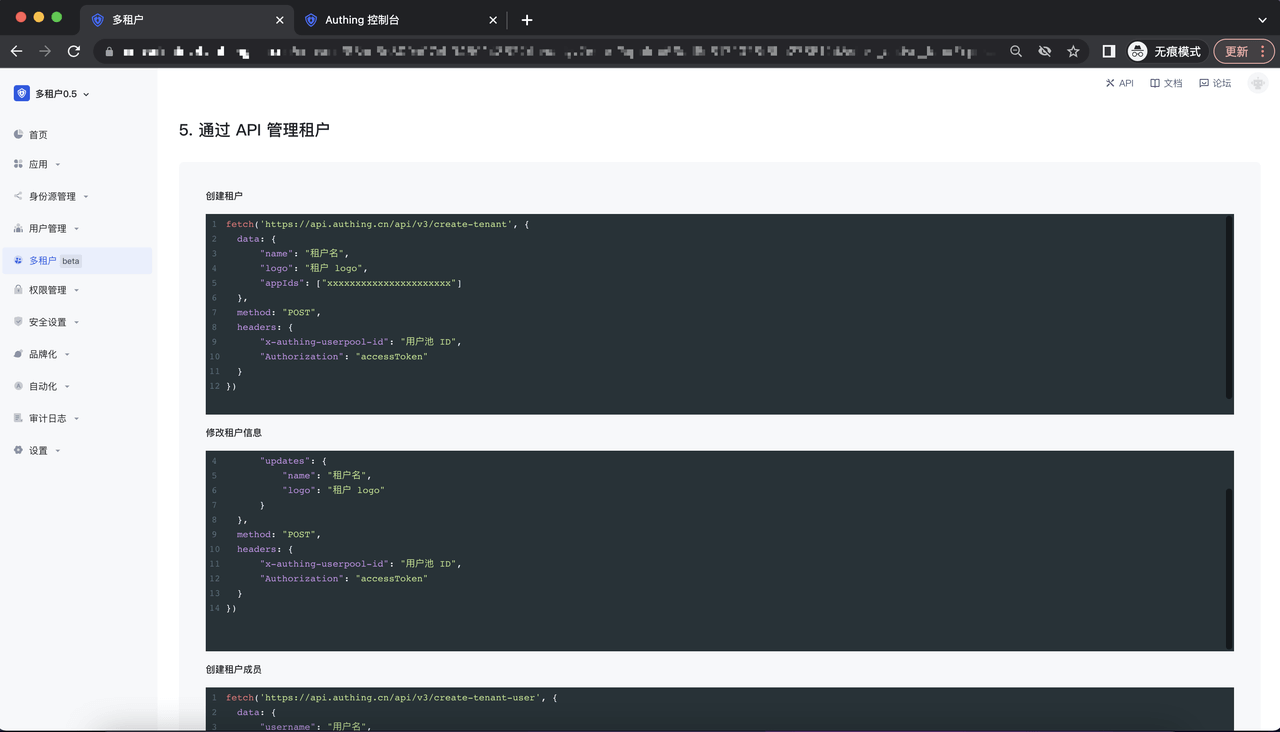Click the 身份源管理 share icon
This screenshot has width=1280, height=732.
click(x=18, y=196)
